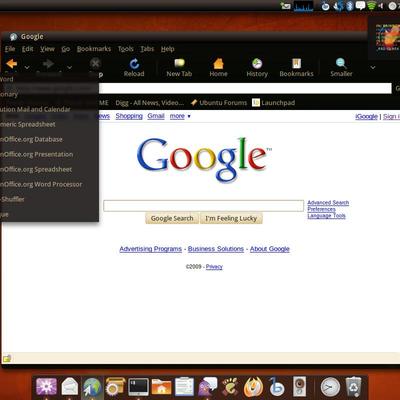Make text Smaller with magnifier icon
400x400 pixels.
pyautogui.click(x=341, y=68)
